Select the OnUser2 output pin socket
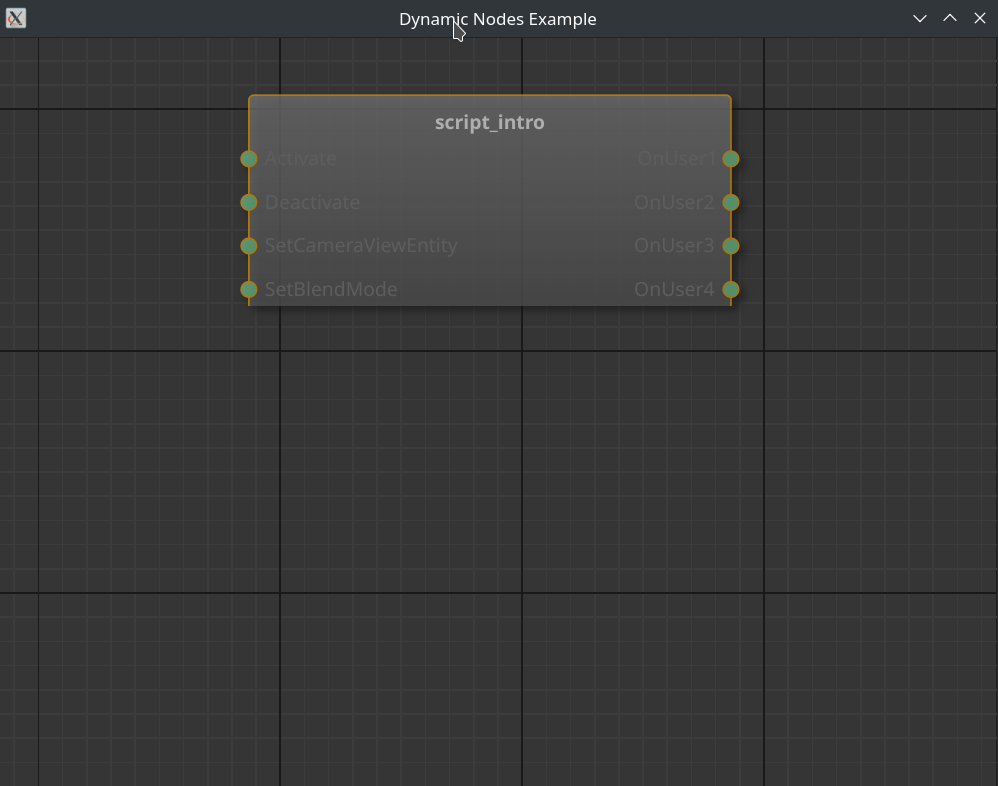The width and height of the screenshot is (998, 786). pyautogui.click(x=731, y=202)
